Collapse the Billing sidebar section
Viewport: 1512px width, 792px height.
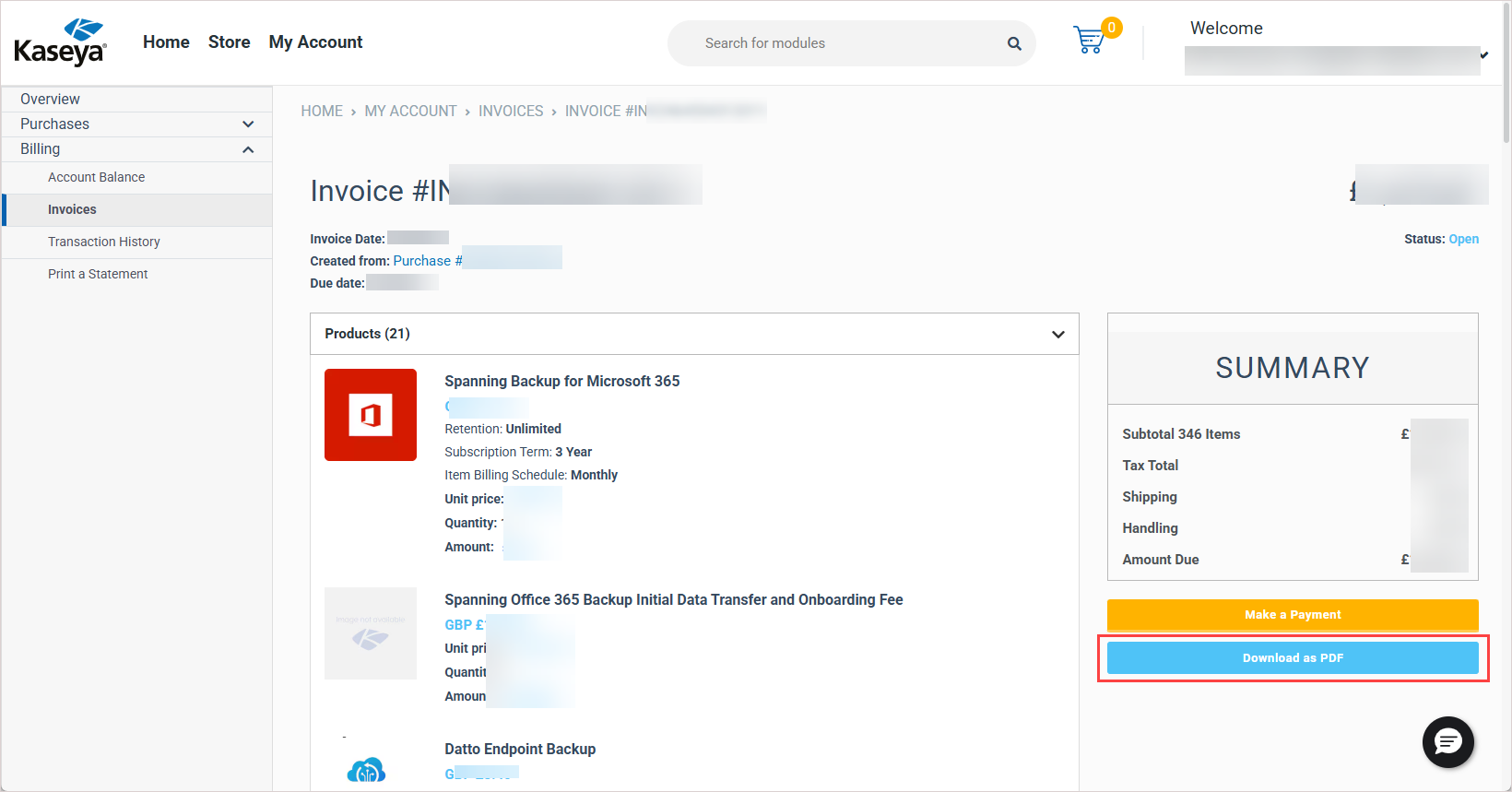coord(247,149)
